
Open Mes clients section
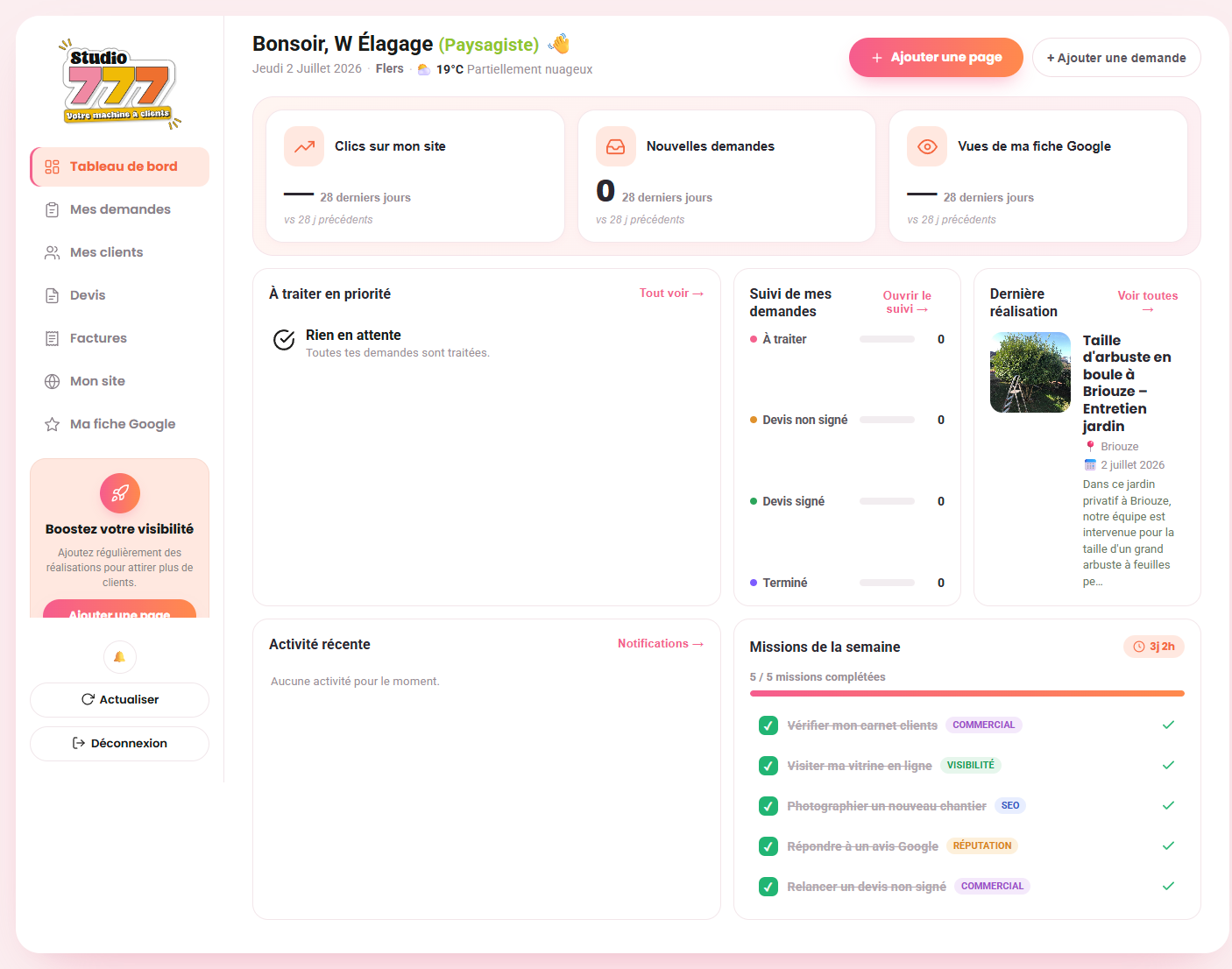coord(120,252)
